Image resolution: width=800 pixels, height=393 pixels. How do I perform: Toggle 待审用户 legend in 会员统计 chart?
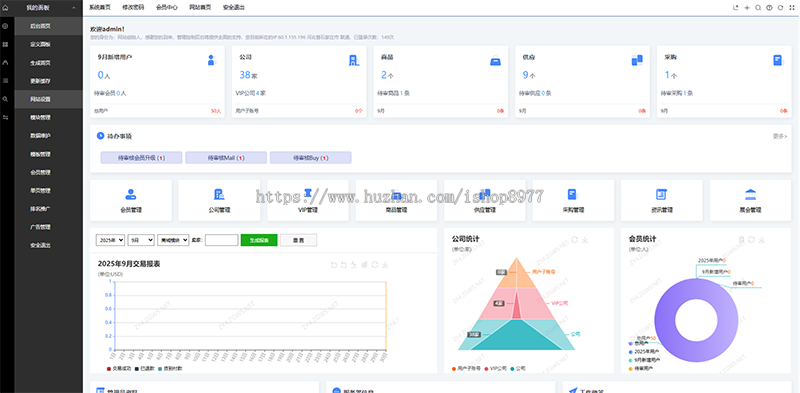pyautogui.click(x=640, y=368)
